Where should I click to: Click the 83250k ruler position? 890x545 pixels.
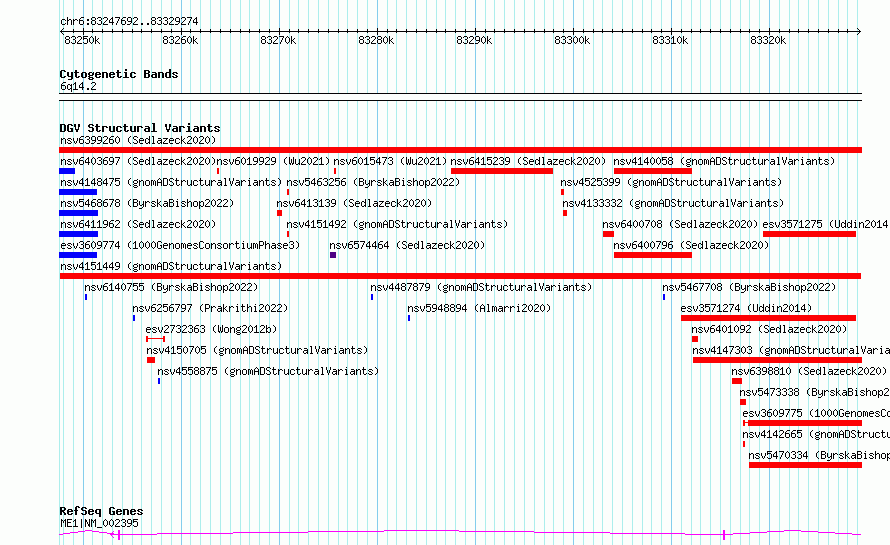coord(82,40)
